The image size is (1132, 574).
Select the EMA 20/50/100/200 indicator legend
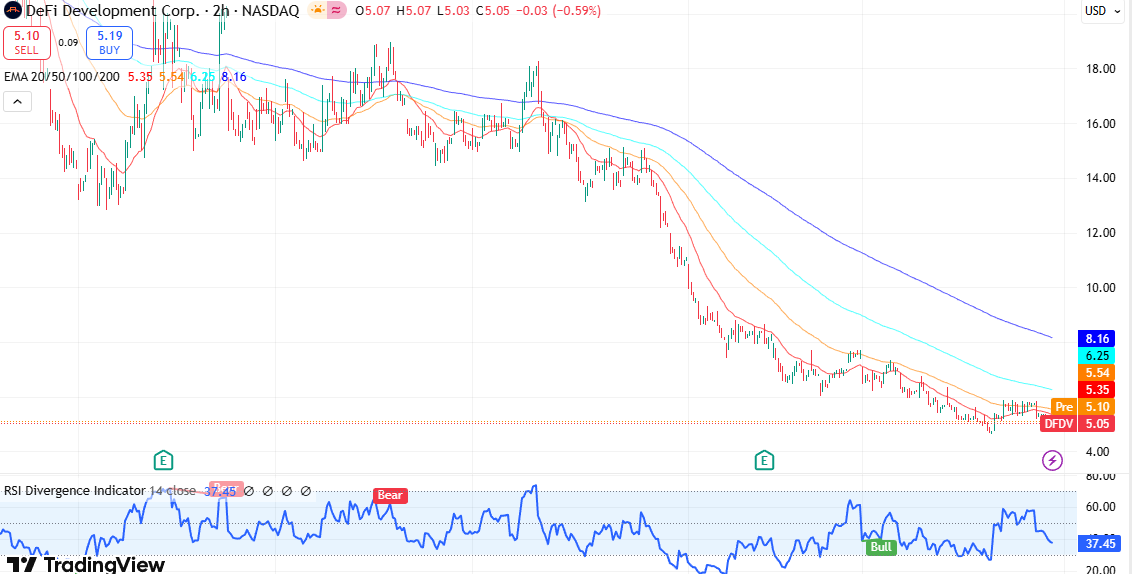(63, 76)
